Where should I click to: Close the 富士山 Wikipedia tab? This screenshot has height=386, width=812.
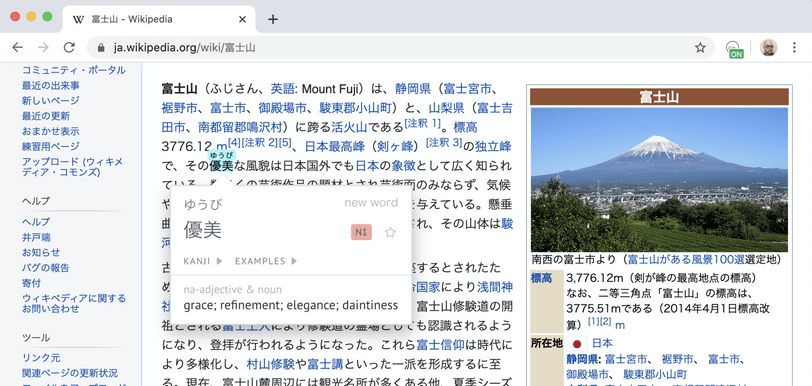click(242, 20)
